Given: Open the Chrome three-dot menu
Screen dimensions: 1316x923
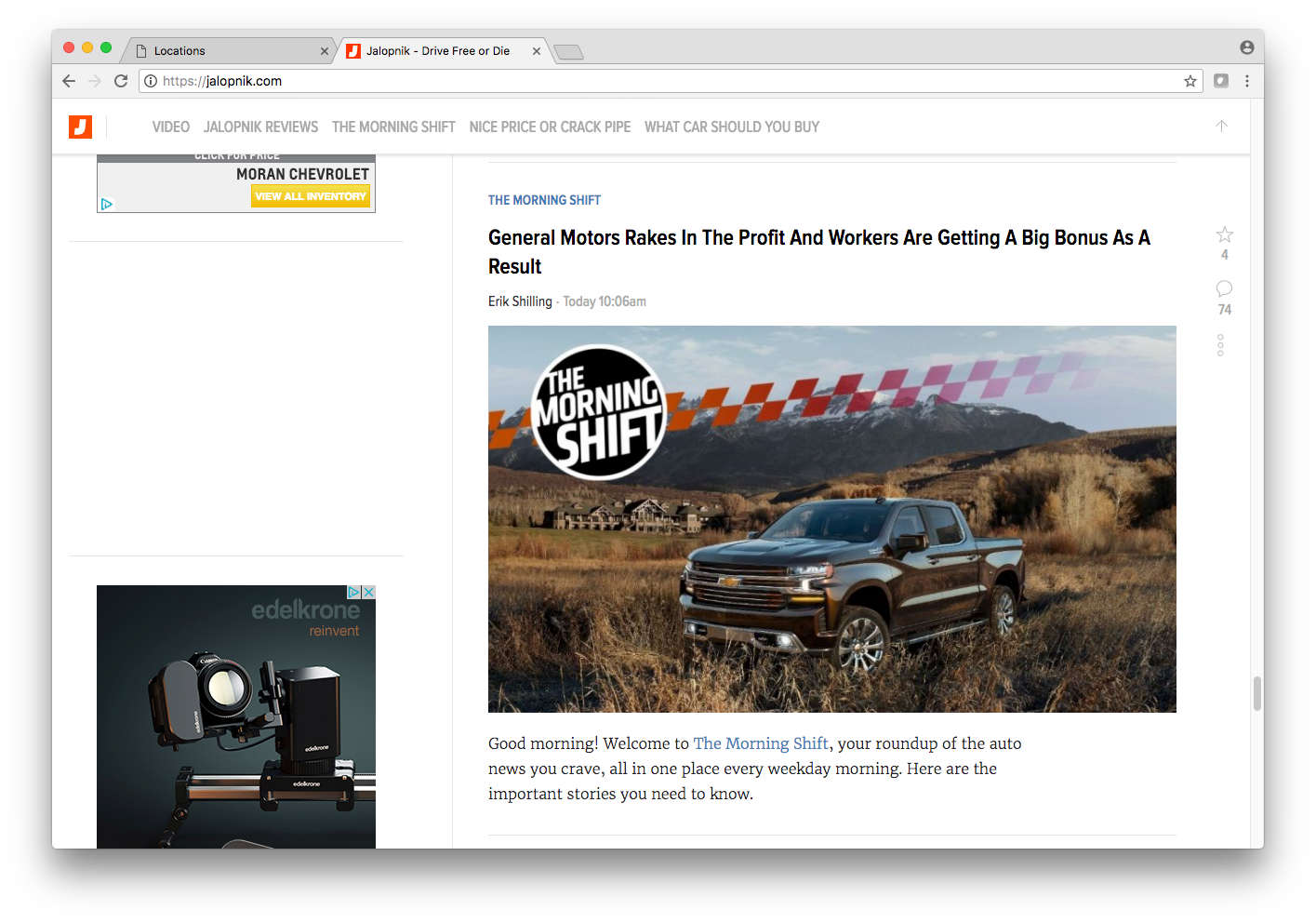Looking at the screenshot, I should tap(1247, 81).
